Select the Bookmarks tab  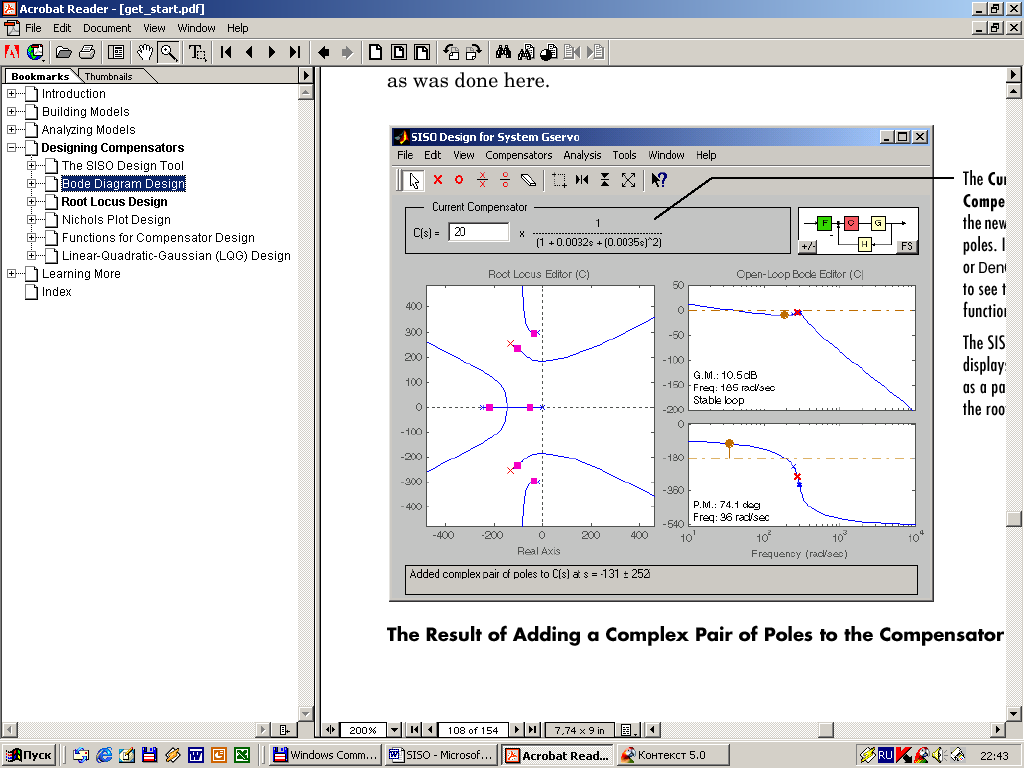click(40, 76)
